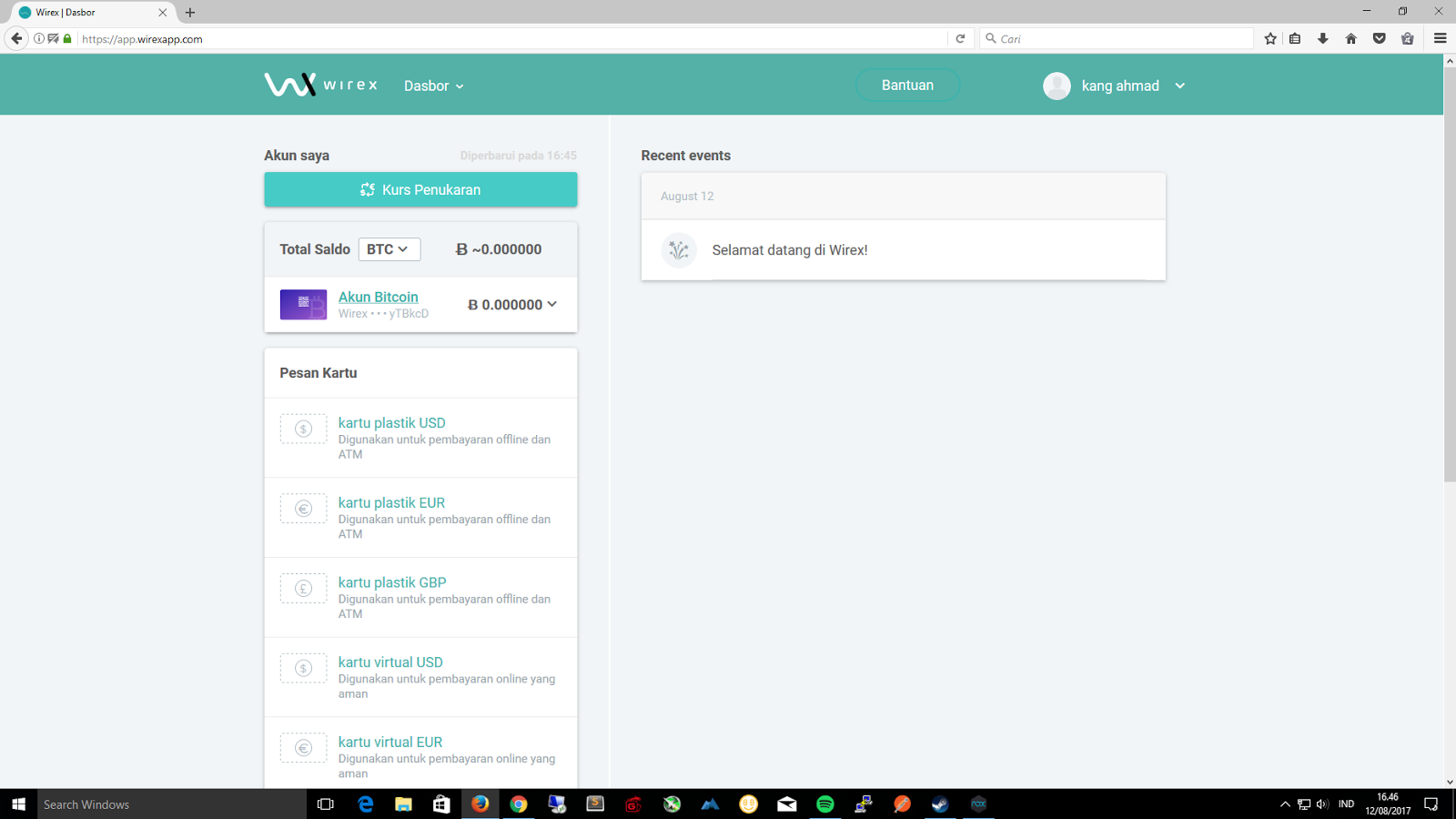Viewport: 1456px width, 819px height.
Task: Open the Firefox hamburger menu
Action: 1440,38
